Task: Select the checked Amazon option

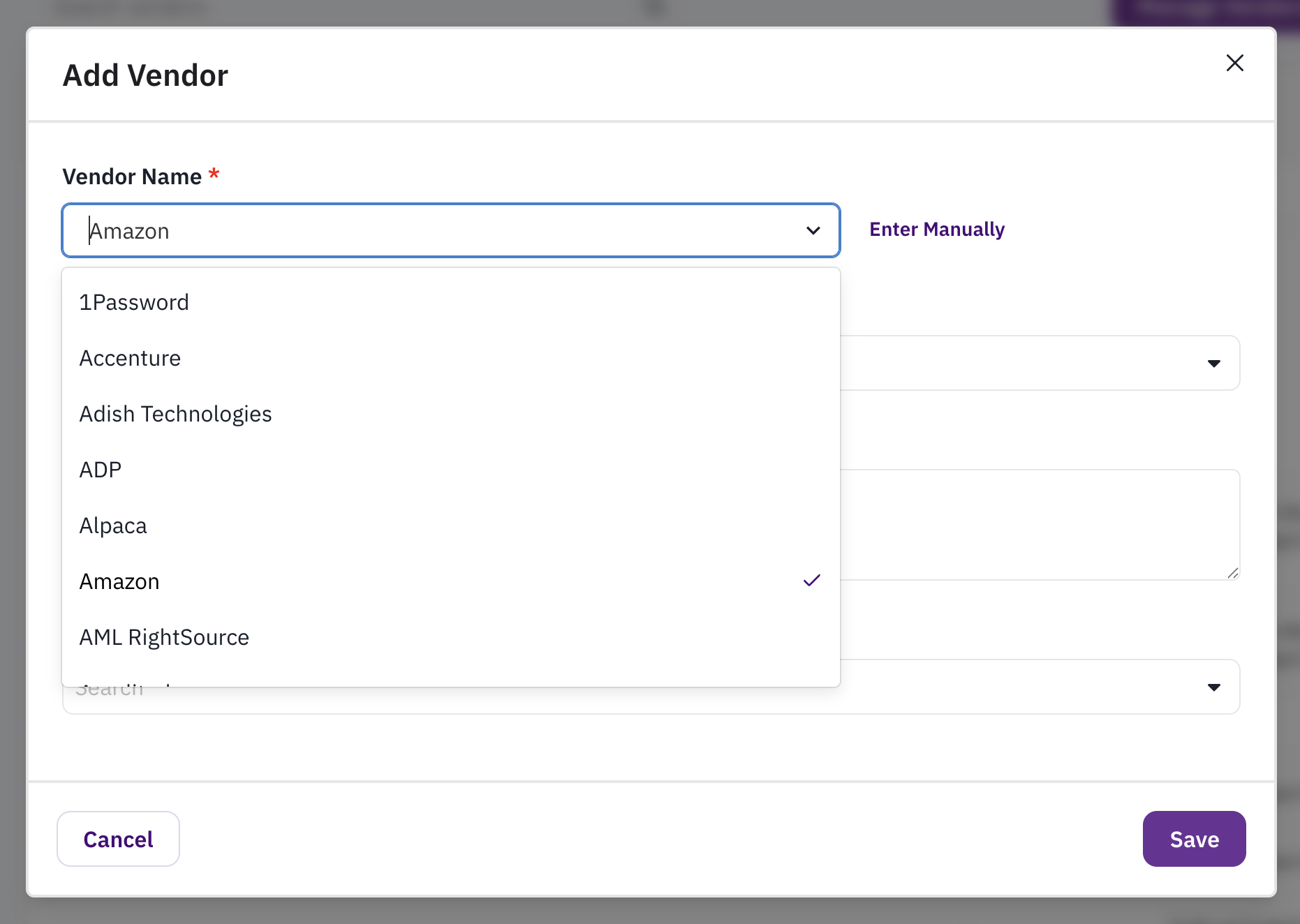Action: [x=450, y=581]
